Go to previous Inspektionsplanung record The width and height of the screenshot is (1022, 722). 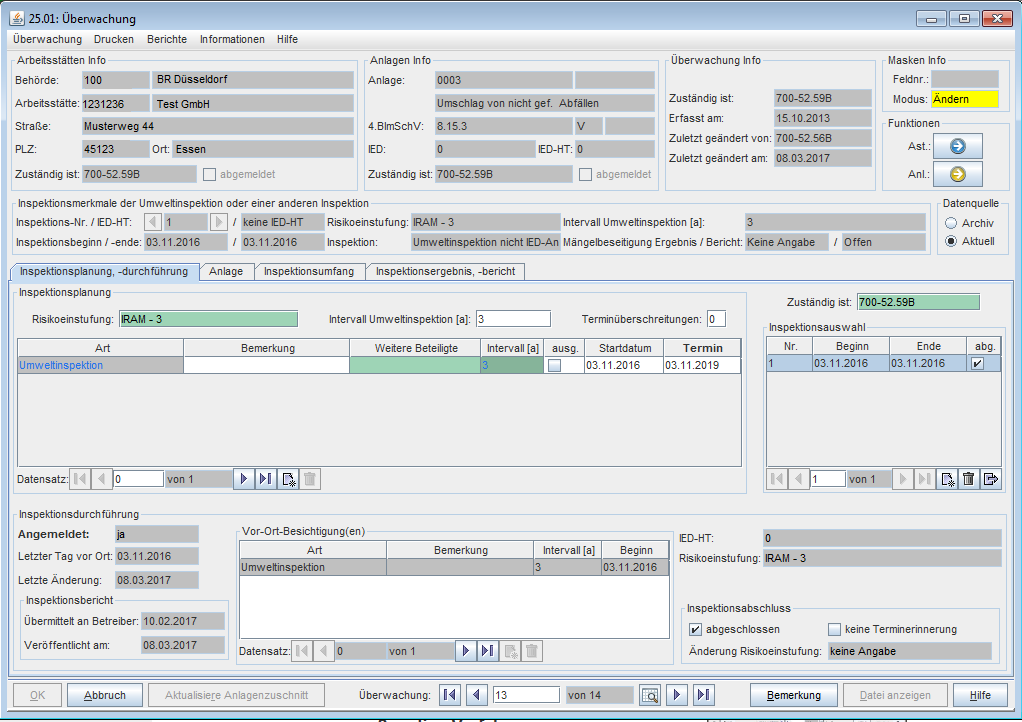point(102,479)
